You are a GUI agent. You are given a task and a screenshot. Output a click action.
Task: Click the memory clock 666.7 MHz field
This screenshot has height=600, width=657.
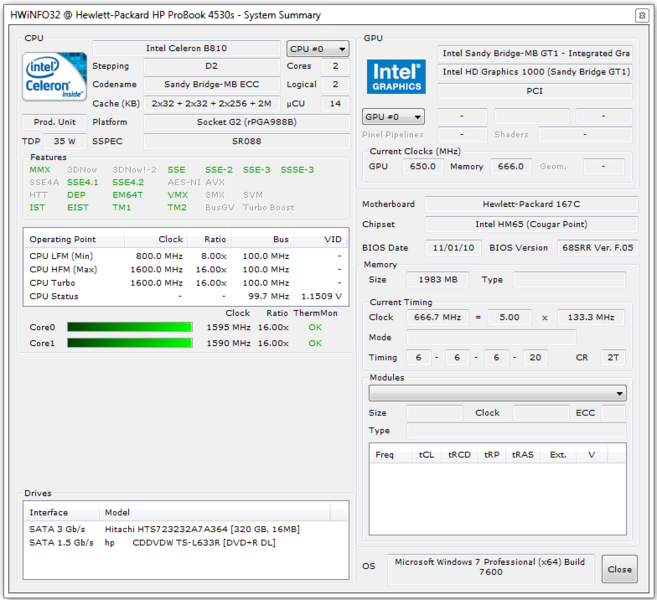pyautogui.click(x=438, y=317)
